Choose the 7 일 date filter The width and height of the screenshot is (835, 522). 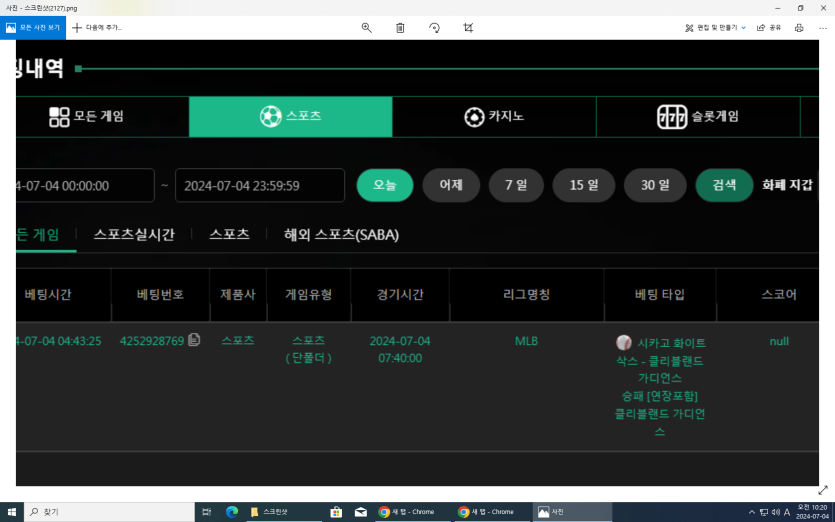(516, 185)
